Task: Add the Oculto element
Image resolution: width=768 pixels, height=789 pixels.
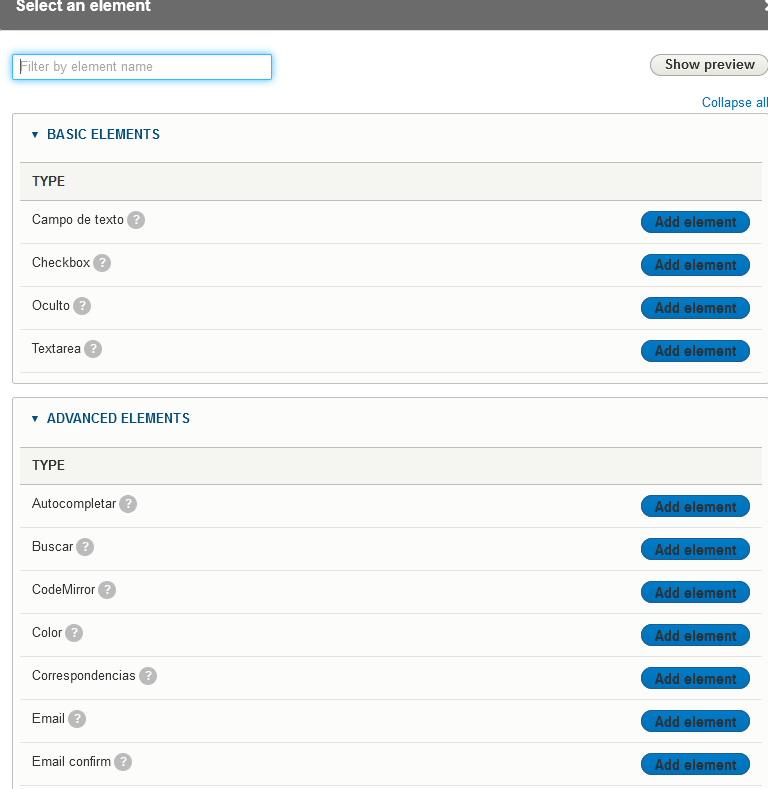Action: 695,308
